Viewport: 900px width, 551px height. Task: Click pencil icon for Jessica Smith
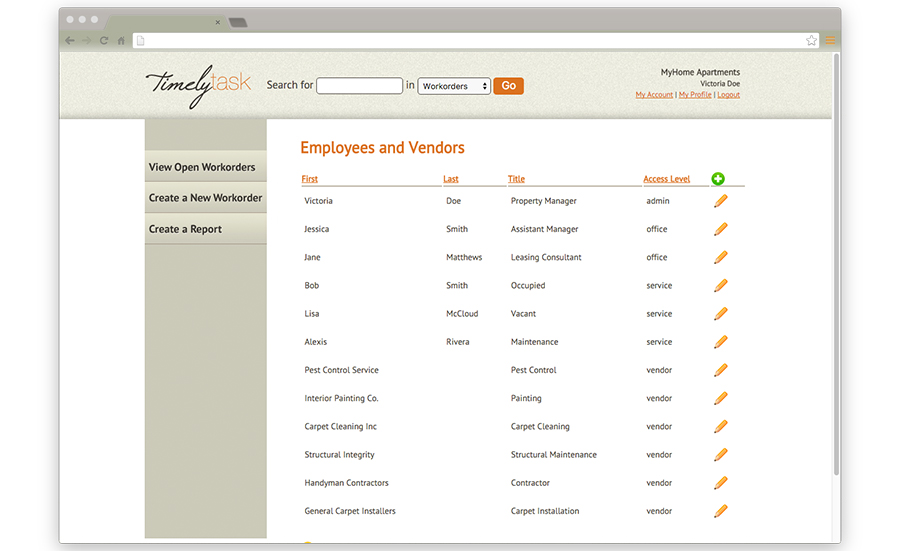pyautogui.click(x=720, y=229)
